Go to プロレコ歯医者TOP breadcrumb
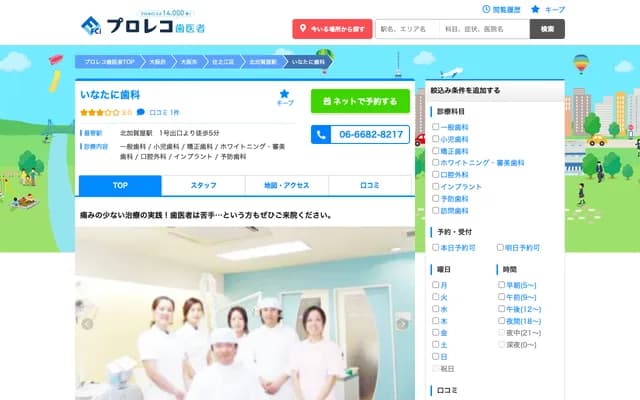Image resolution: width=640 pixels, height=400 pixels. [109, 62]
